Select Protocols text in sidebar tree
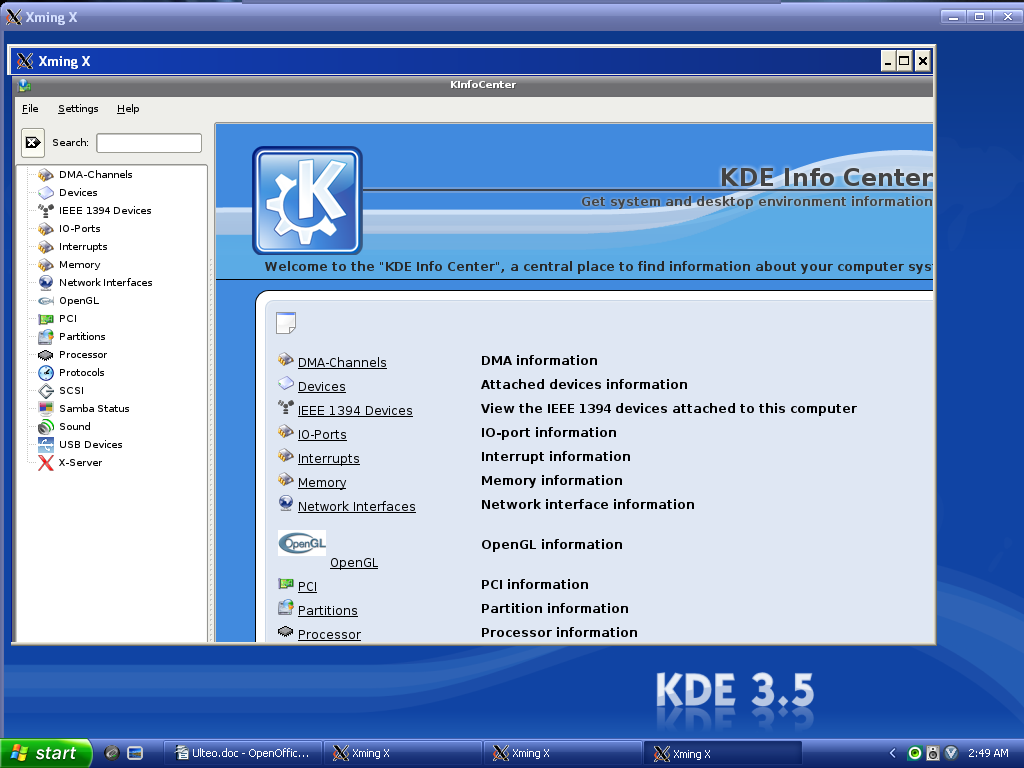This screenshot has height=768, width=1024. point(82,373)
